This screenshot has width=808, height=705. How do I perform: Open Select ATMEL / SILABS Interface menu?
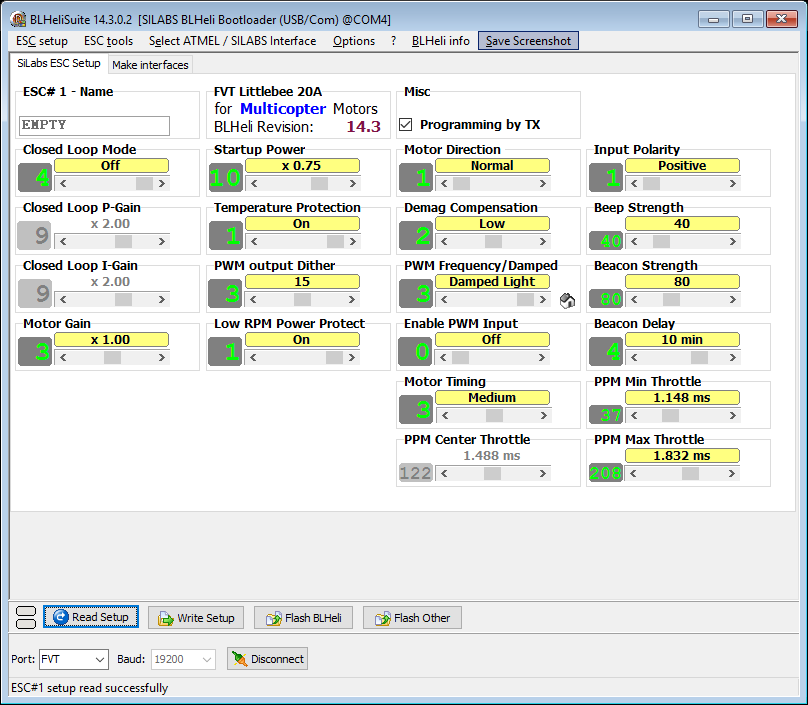[232, 41]
